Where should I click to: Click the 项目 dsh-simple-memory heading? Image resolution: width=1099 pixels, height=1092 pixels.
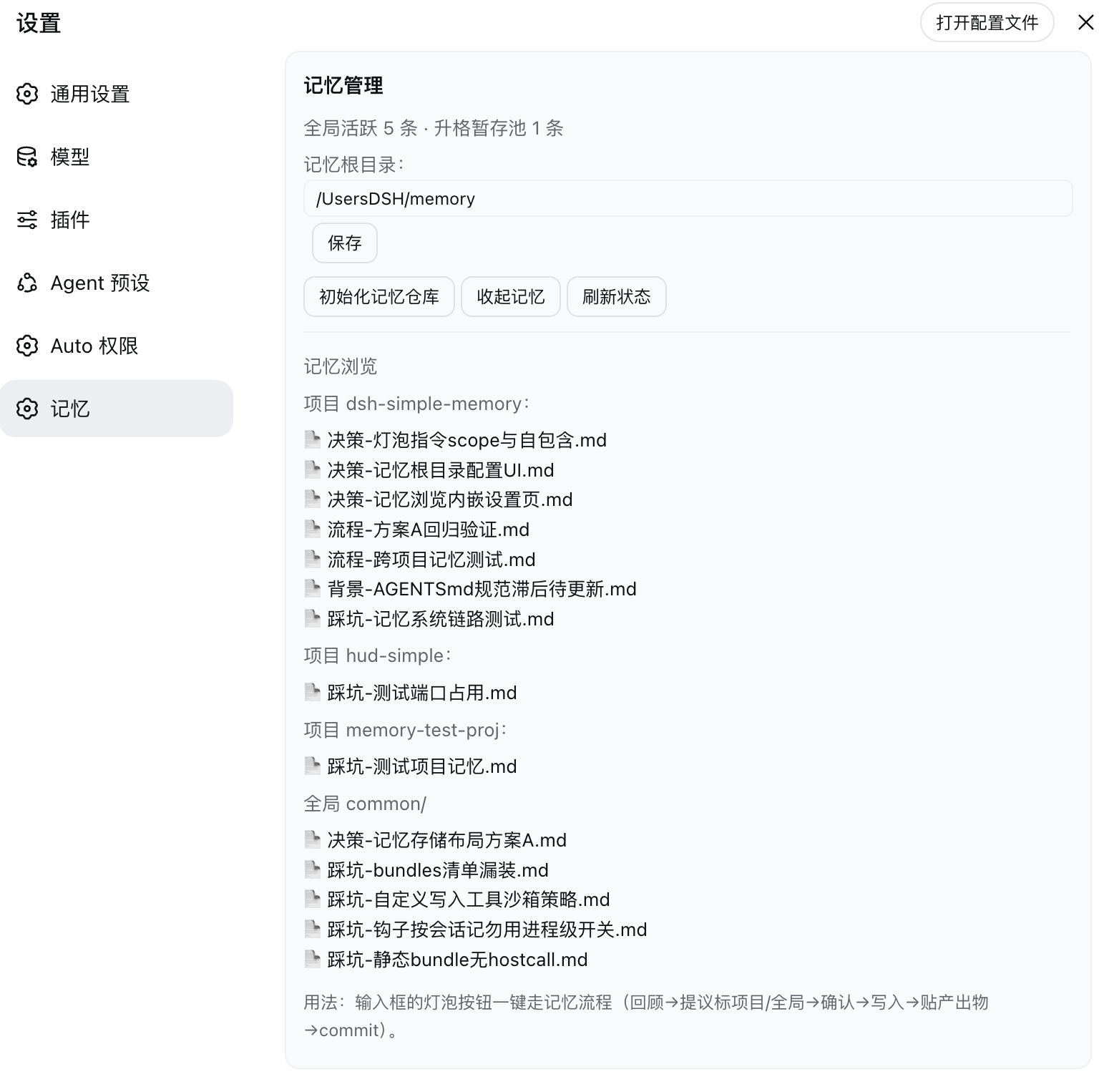point(417,403)
